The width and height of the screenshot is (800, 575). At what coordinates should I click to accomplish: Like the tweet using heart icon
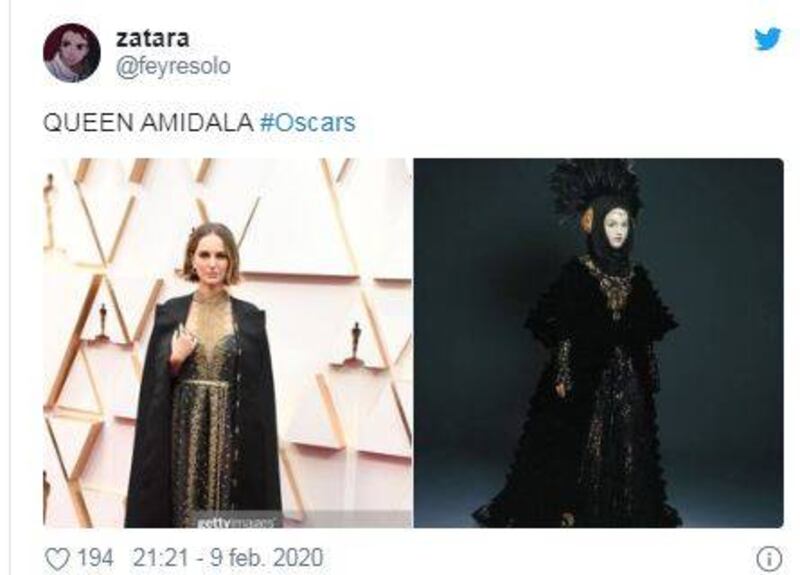click(57, 559)
